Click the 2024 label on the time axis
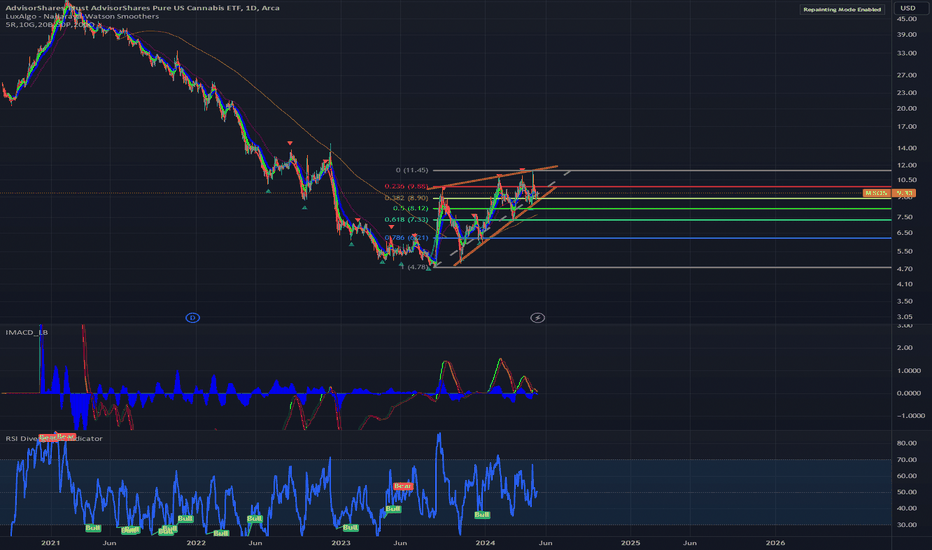The width and height of the screenshot is (932, 550). [486, 543]
